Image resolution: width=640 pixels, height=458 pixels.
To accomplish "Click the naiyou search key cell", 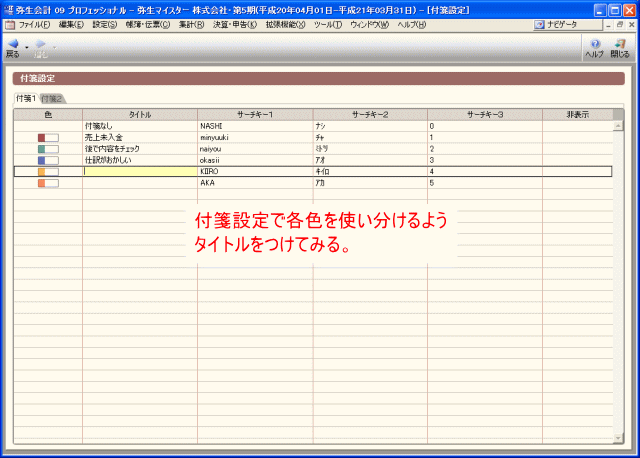I will tap(255, 149).
